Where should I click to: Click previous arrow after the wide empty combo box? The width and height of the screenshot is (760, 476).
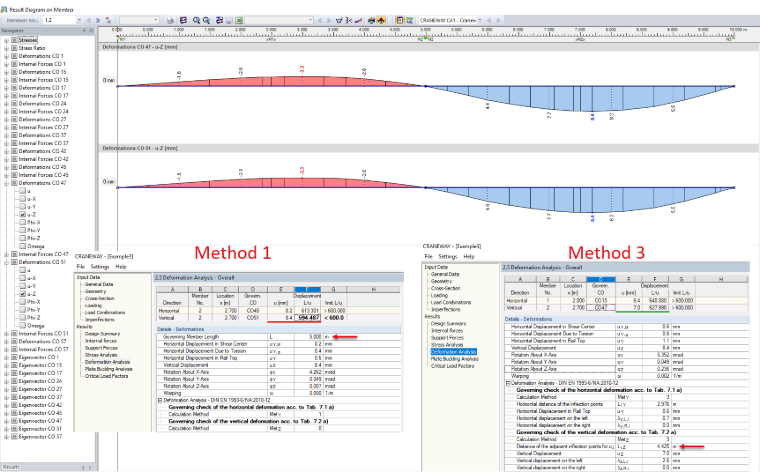pos(320,20)
